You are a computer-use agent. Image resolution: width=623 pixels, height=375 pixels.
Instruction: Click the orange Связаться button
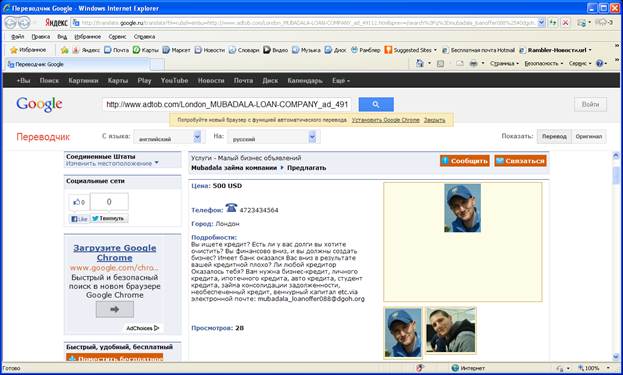[520, 161]
